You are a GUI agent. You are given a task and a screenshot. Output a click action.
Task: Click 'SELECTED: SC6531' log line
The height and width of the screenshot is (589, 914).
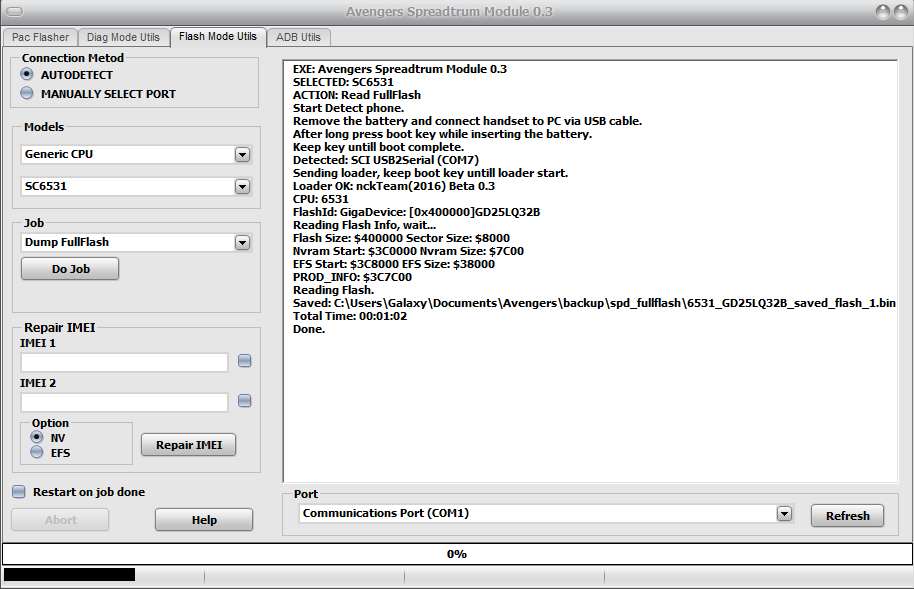[x=343, y=82]
